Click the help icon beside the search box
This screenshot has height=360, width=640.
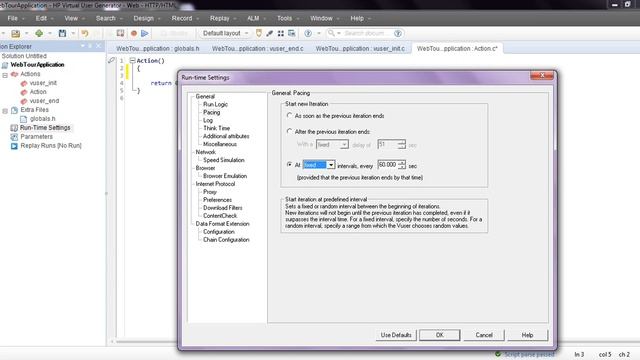[x=398, y=33]
